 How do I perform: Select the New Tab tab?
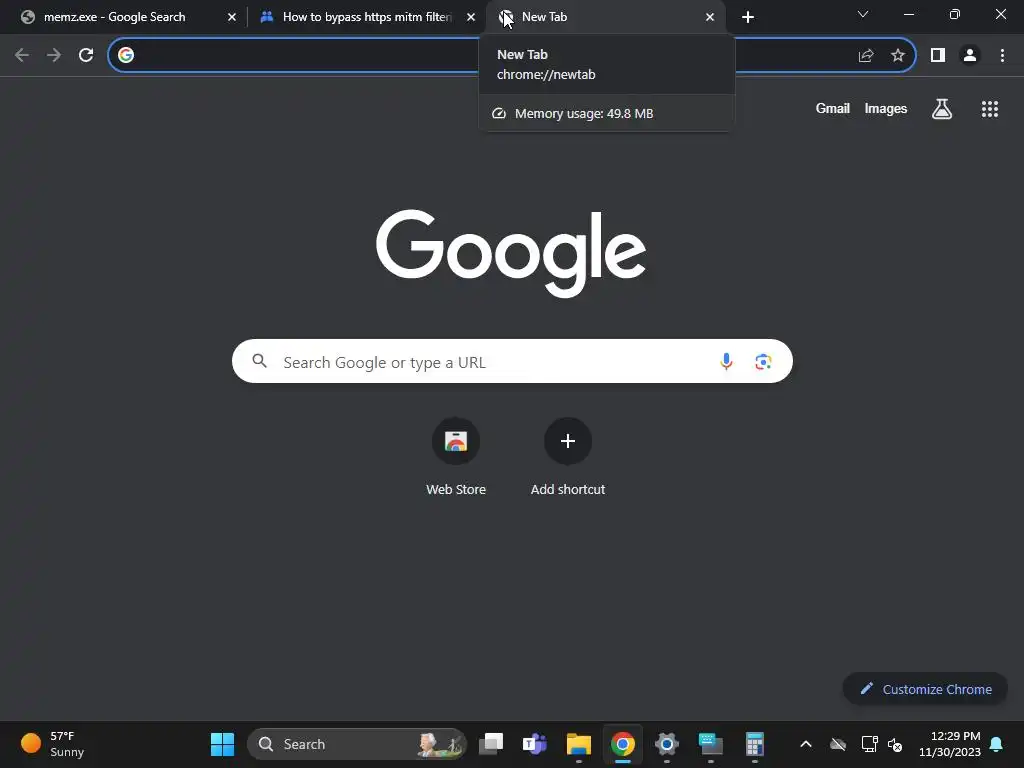coord(605,17)
